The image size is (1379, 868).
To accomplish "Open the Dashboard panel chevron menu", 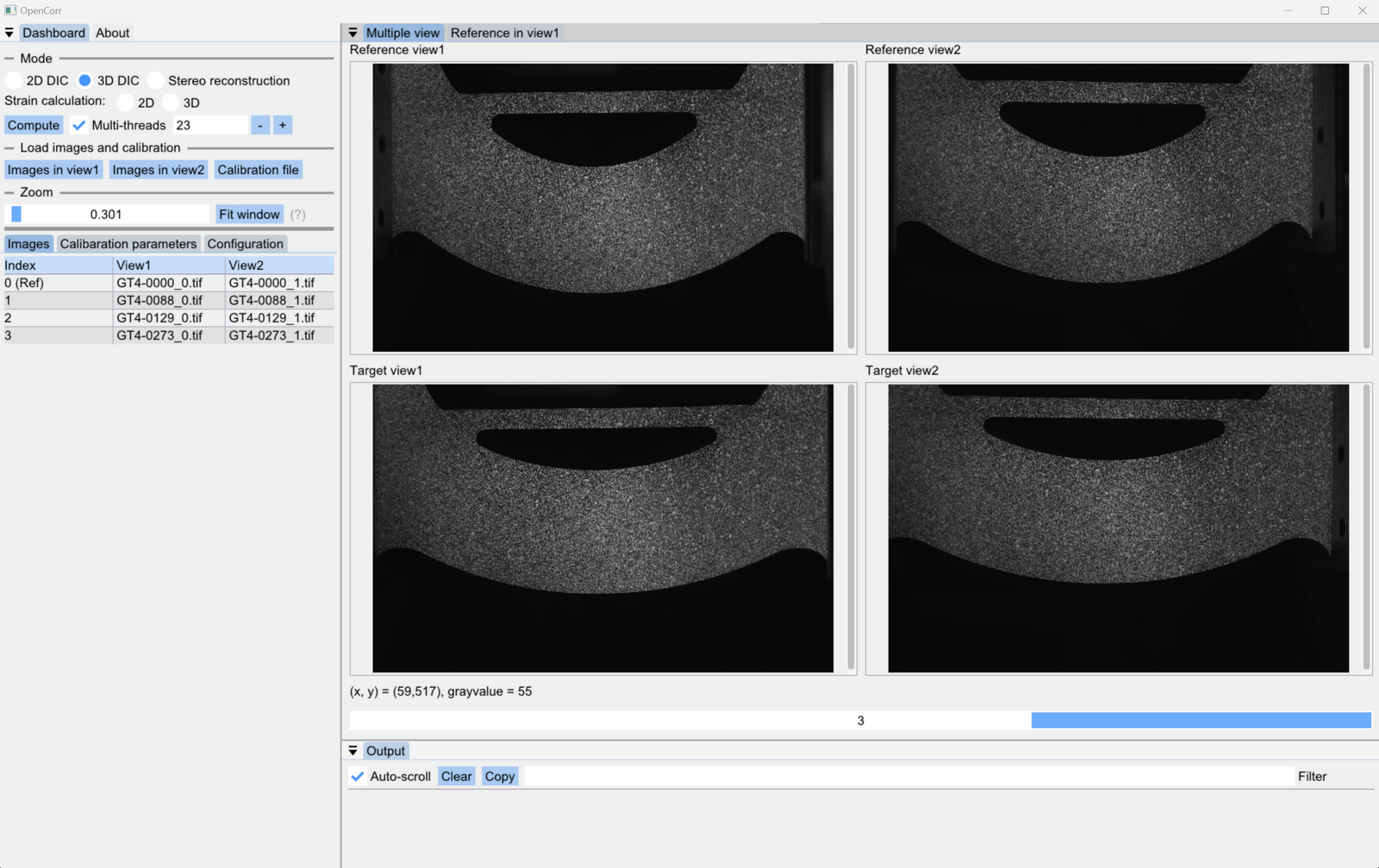I will (9, 32).
